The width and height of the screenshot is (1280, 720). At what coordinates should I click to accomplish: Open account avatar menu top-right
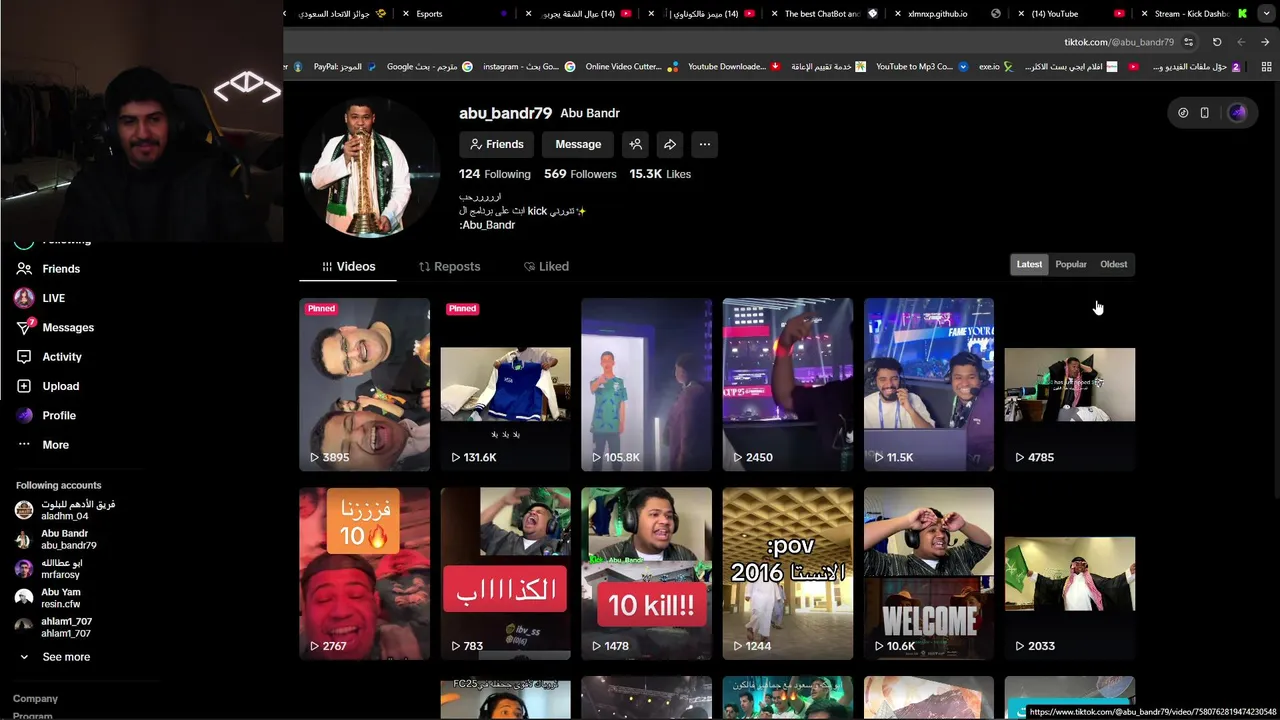[x=1238, y=113]
